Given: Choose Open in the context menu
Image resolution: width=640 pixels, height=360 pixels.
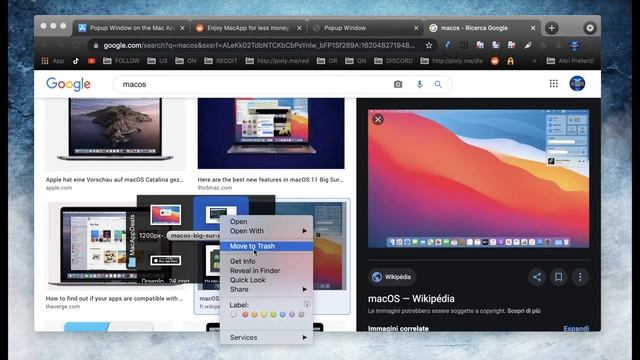Looking at the screenshot, I should (267, 222).
